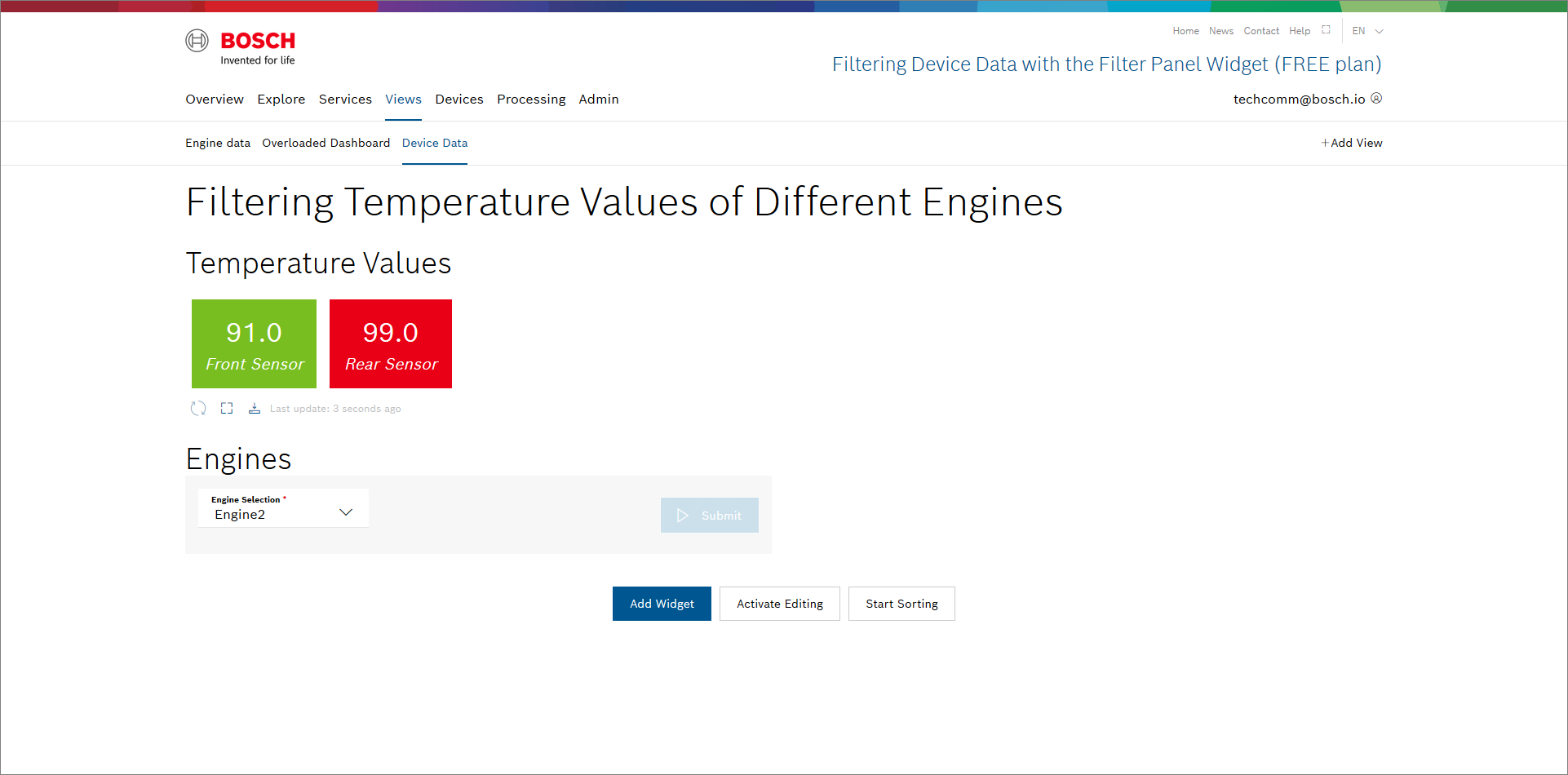Image resolution: width=1568 pixels, height=775 pixels.
Task: Open the Processing menu
Action: tap(531, 100)
